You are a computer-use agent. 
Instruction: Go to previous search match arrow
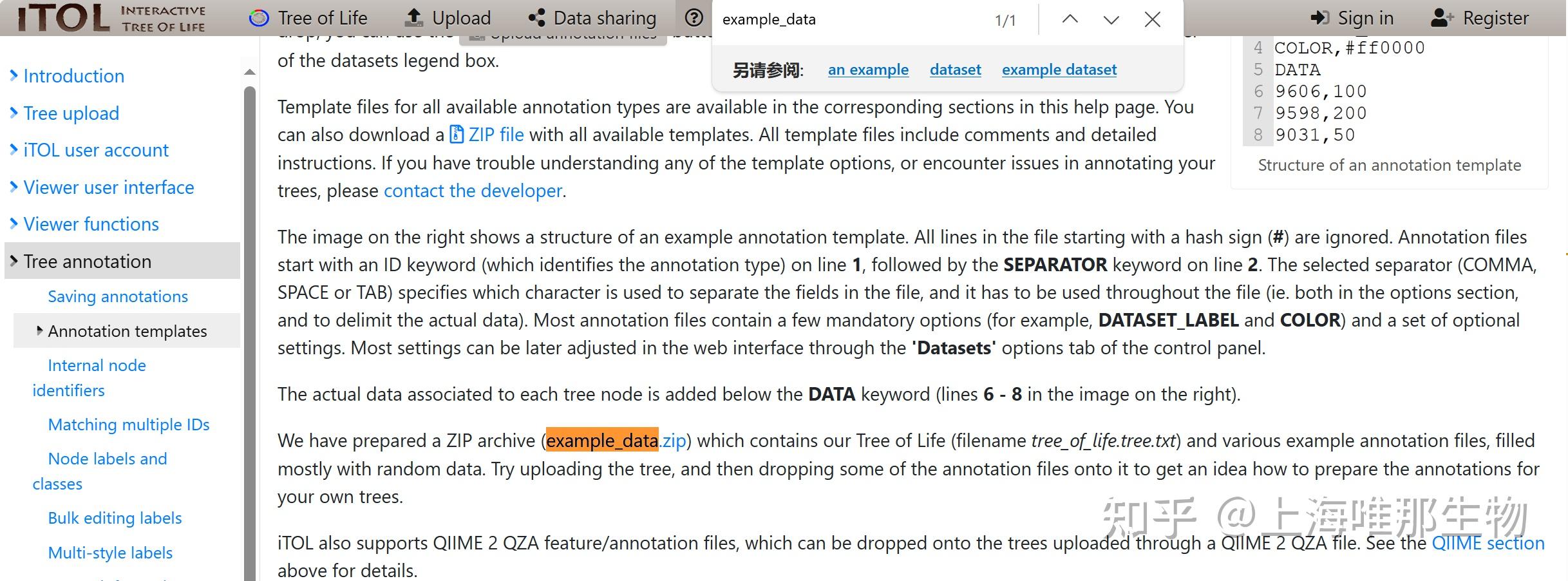coord(1070,19)
